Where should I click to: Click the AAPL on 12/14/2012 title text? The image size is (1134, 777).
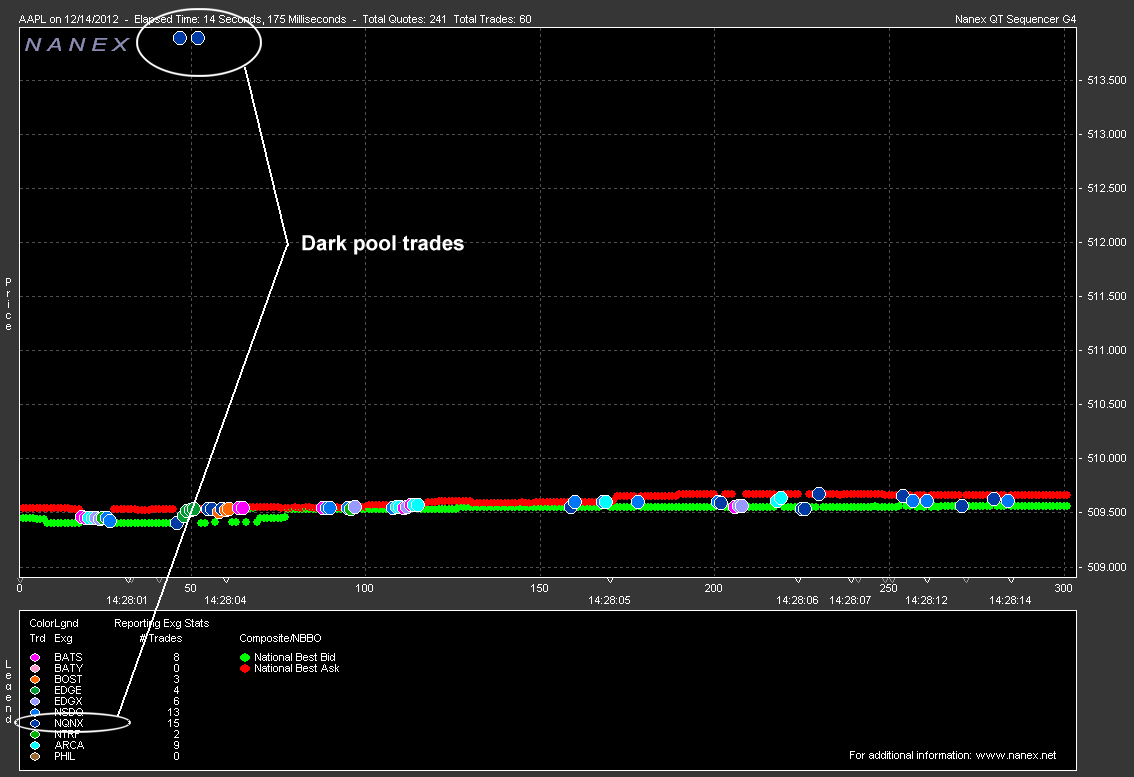coord(69,20)
